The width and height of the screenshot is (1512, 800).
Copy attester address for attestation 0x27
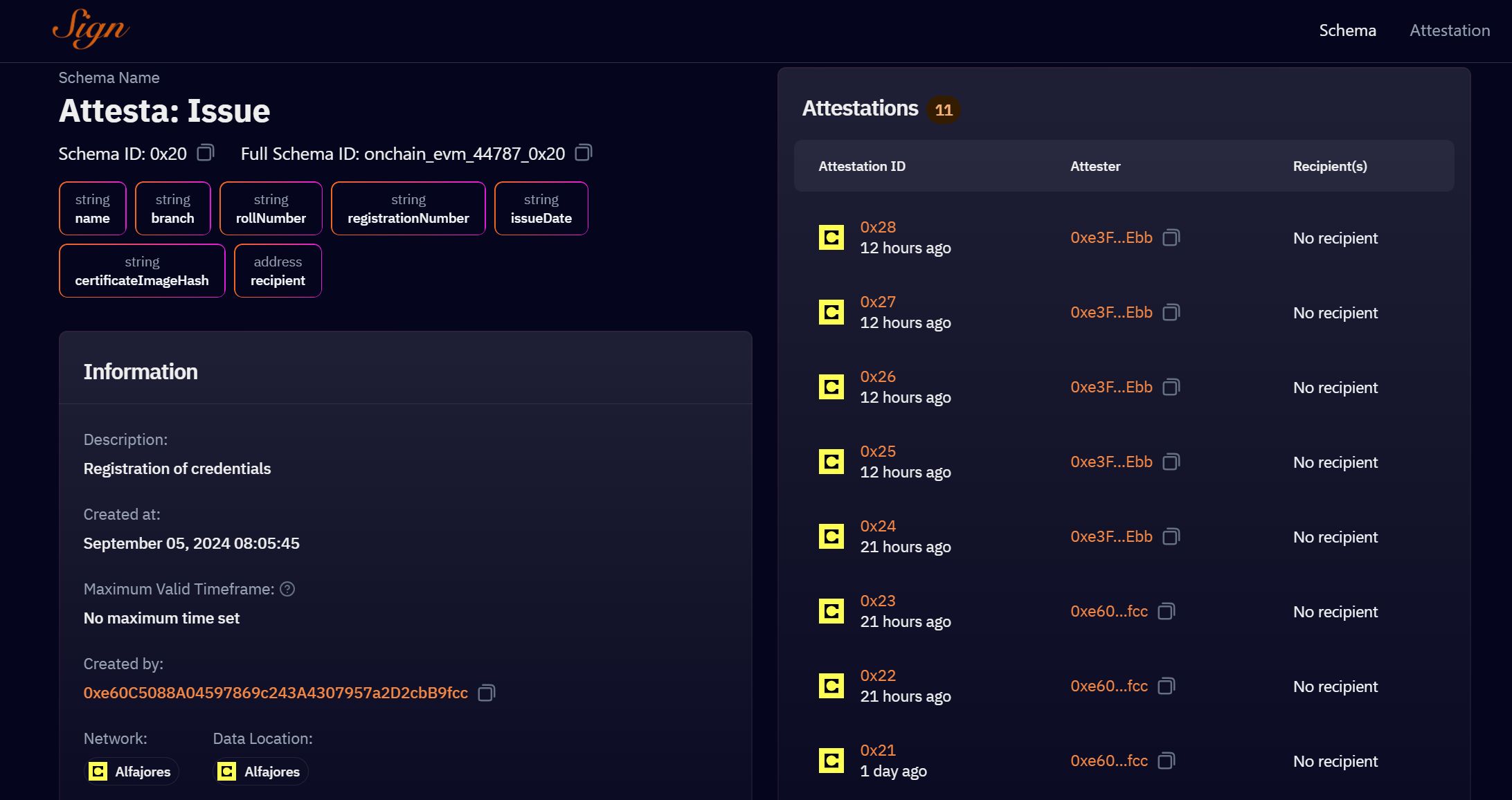[1171, 312]
